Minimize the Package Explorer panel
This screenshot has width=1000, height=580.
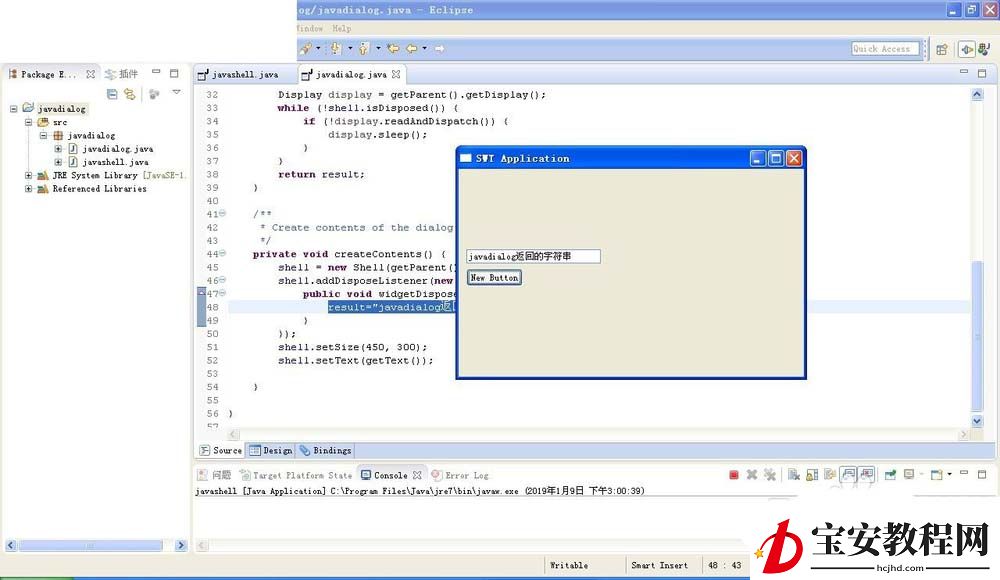[156, 72]
